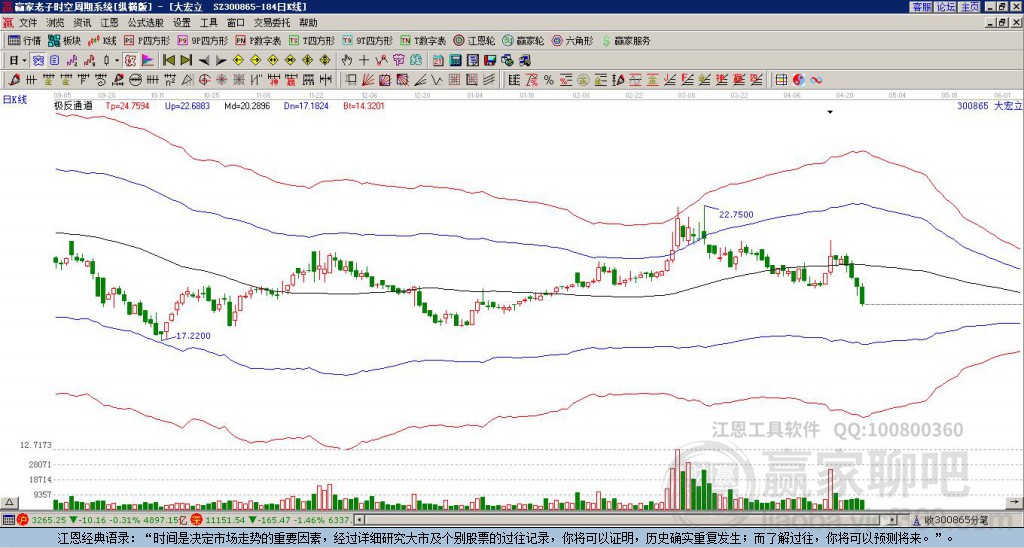This screenshot has height=548, width=1024.
Task: Select the circle-with-line drawing tool
Action: click(135, 80)
